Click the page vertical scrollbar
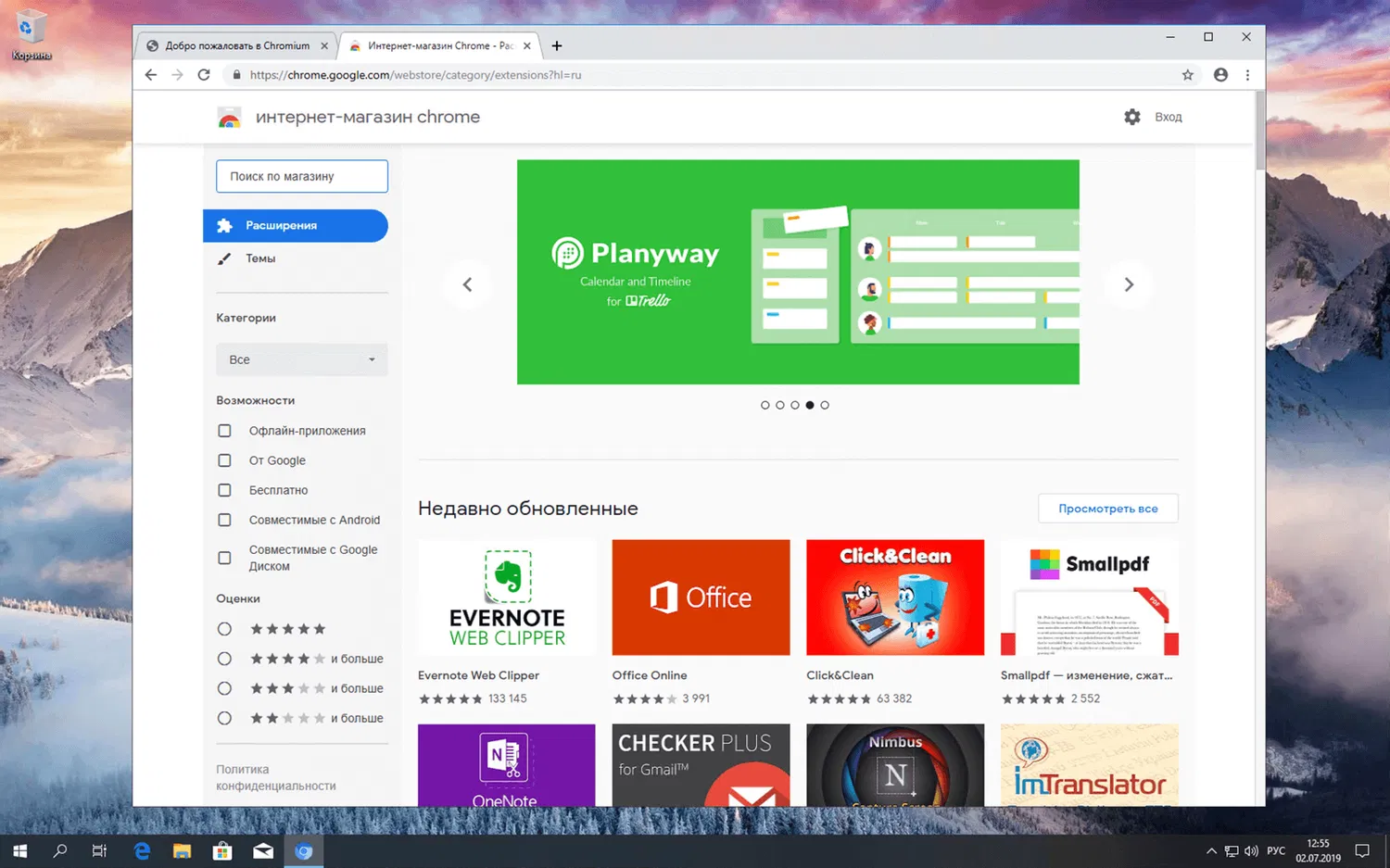Viewport: 1390px width, 868px height. click(x=1260, y=130)
